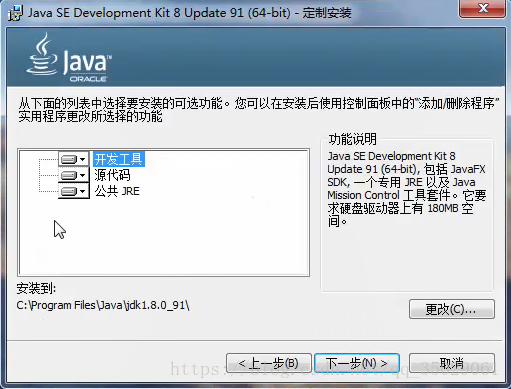Viewport: 511px width, 389px height.
Task: Open the drive dropdown for 开发工具
Action: click(74, 159)
